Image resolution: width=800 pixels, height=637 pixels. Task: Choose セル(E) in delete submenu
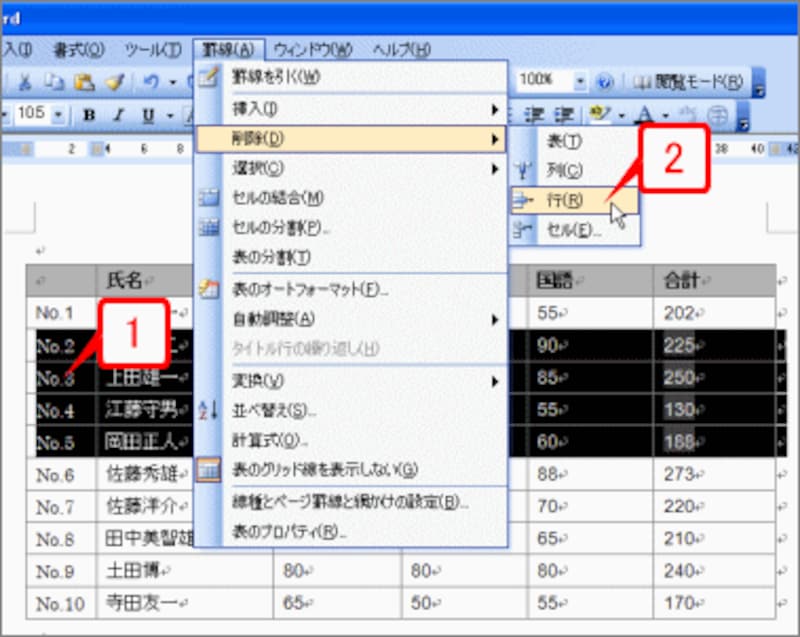tap(576, 230)
